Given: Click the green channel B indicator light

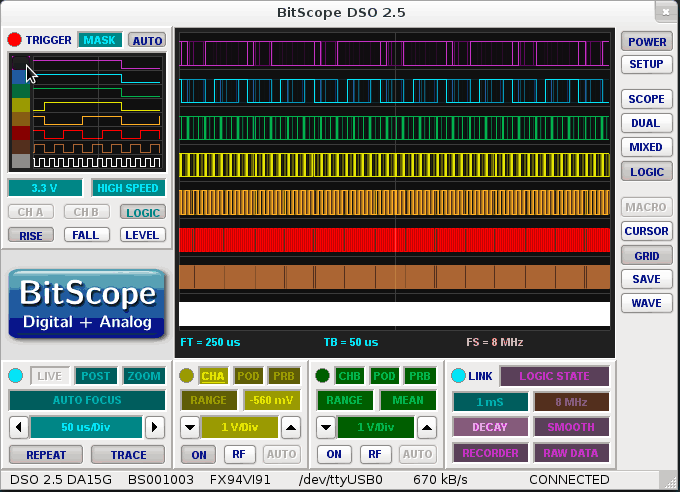Looking at the screenshot, I should click(x=323, y=376).
